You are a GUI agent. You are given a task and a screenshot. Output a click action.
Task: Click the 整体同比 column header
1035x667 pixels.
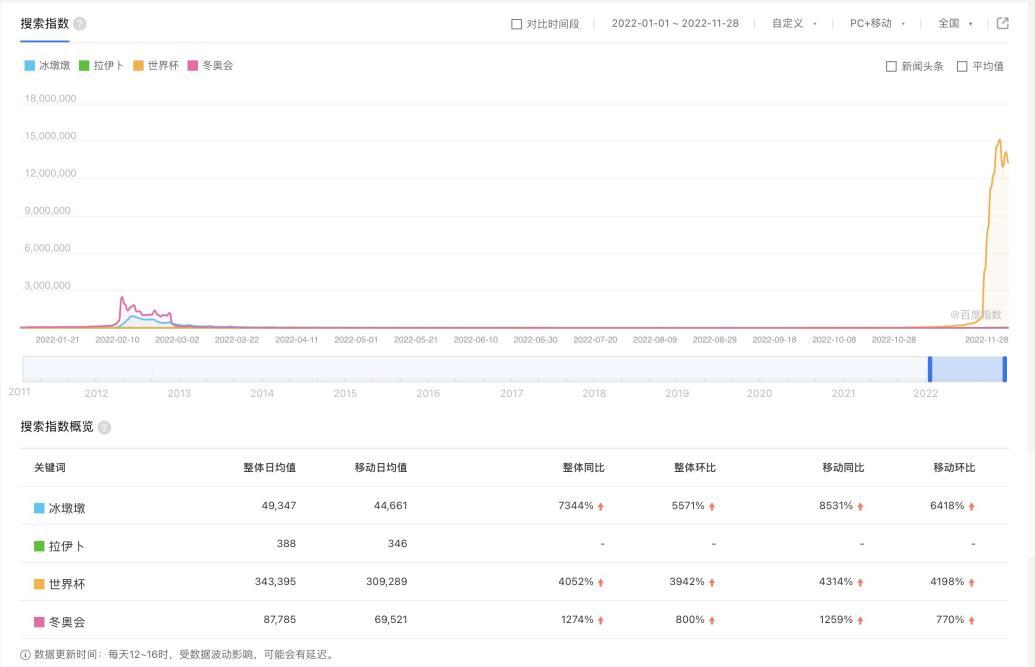pyautogui.click(x=584, y=468)
